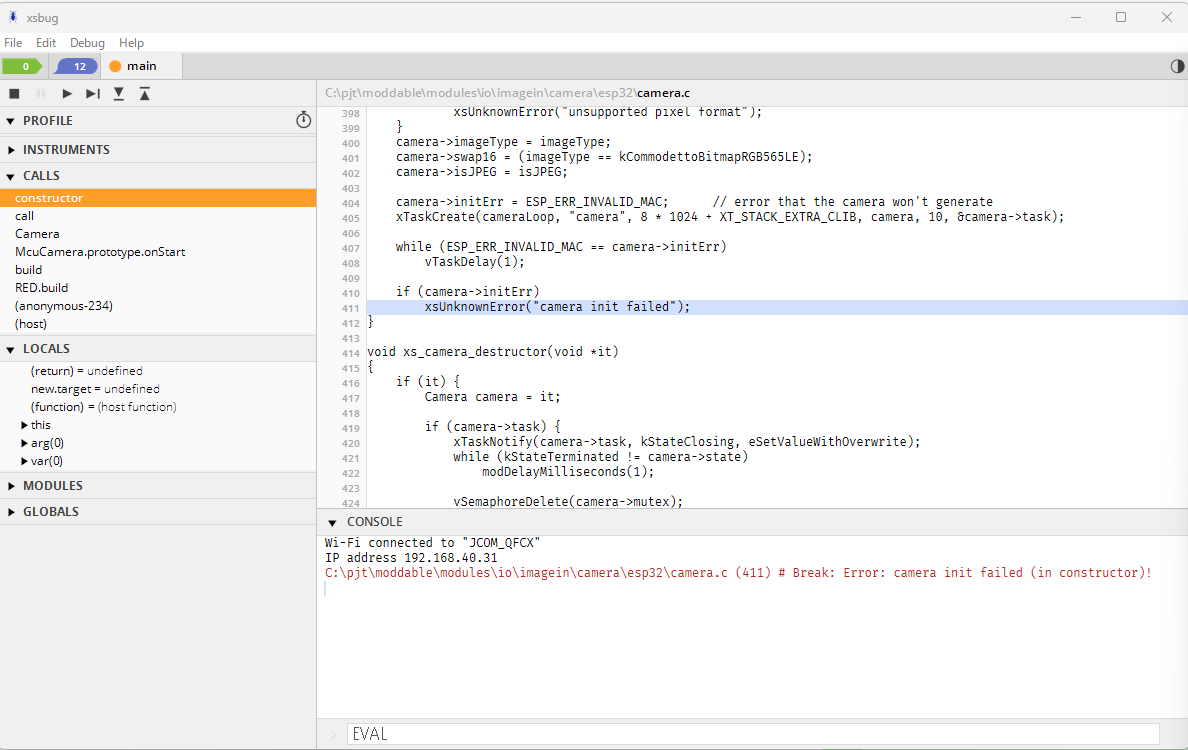Toggle the appearance contrast icon

click(x=1177, y=66)
